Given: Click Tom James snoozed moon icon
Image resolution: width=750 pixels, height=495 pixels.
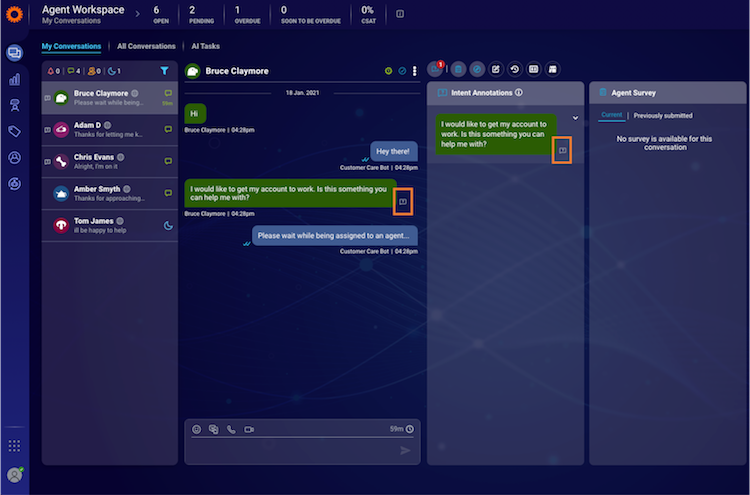Looking at the screenshot, I should (x=168, y=225).
